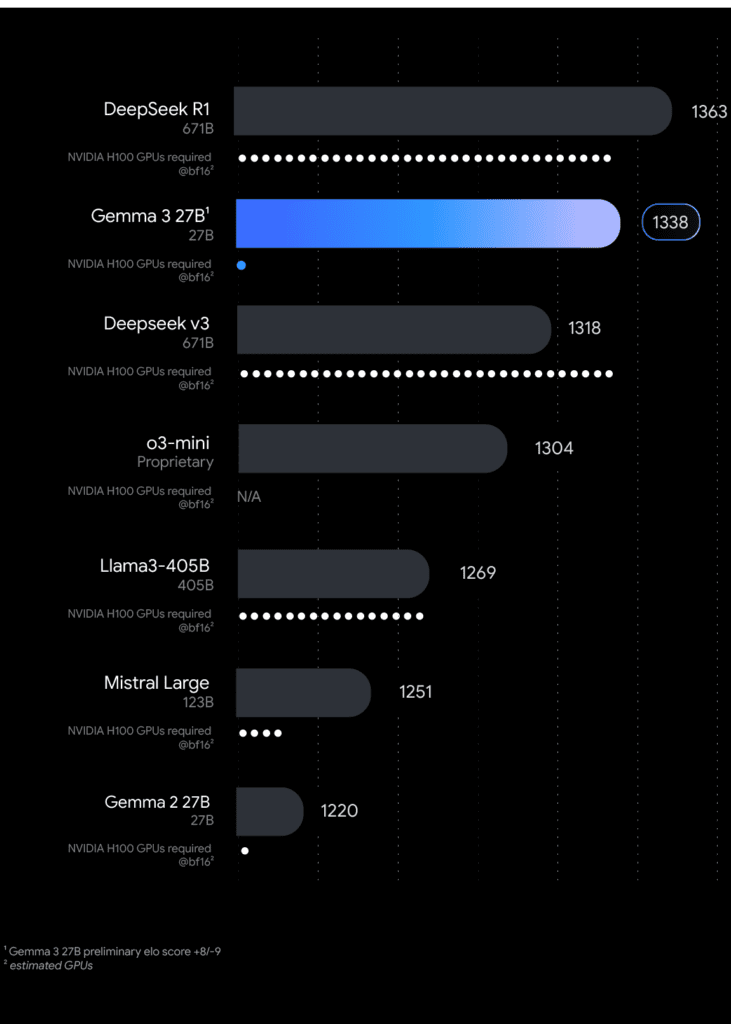Click the 1304 score label

tap(554, 448)
